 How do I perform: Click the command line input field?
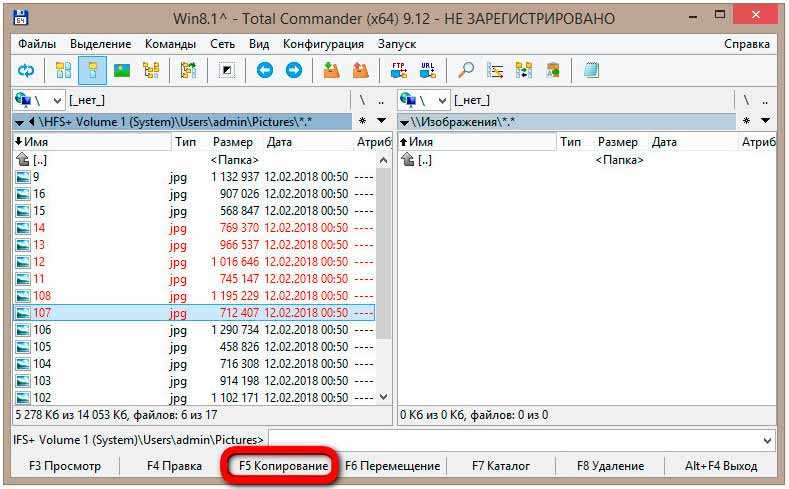(514, 441)
